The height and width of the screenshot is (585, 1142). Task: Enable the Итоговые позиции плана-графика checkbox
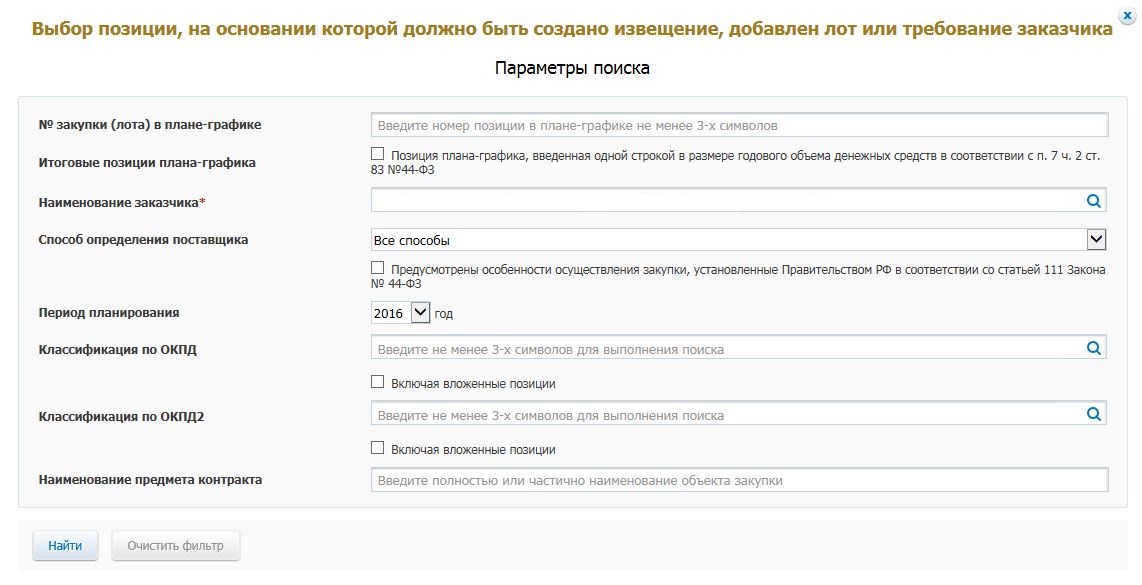(x=377, y=154)
